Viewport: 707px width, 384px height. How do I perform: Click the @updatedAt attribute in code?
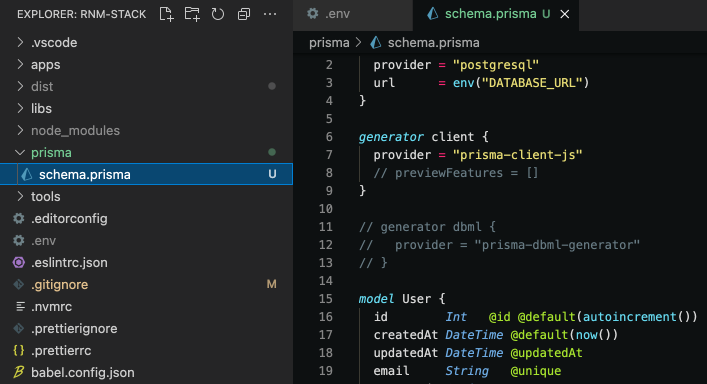point(546,353)
